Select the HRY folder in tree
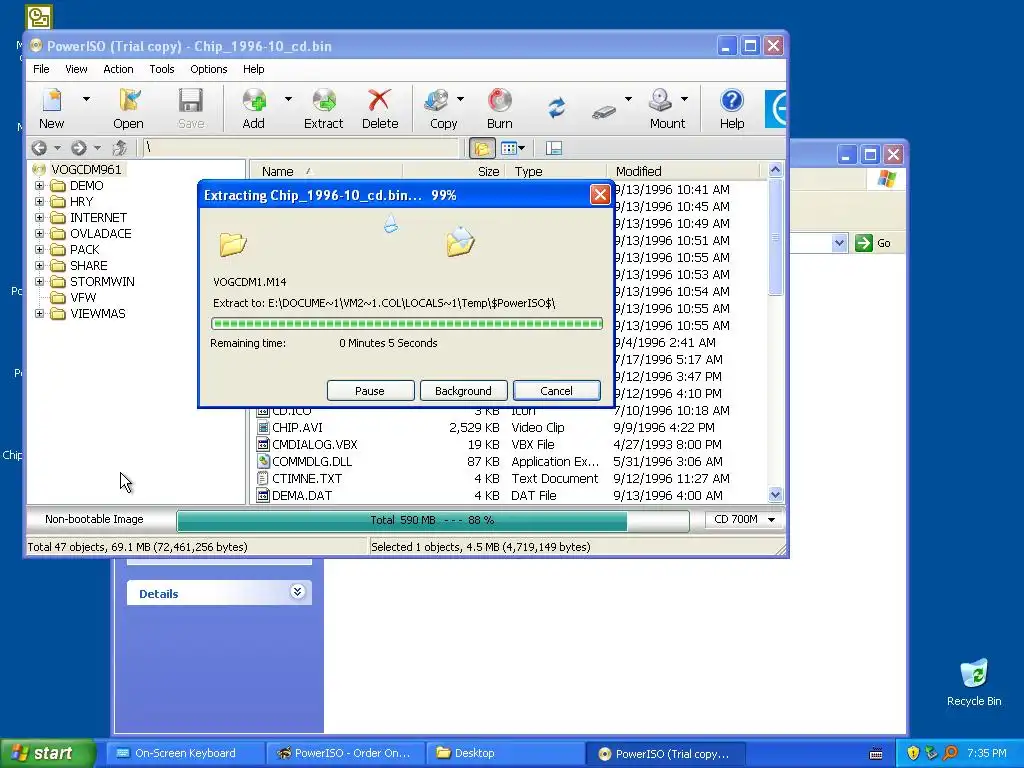Image resolution: width=1024 pixels, height=768 pixels. [81, 202]
